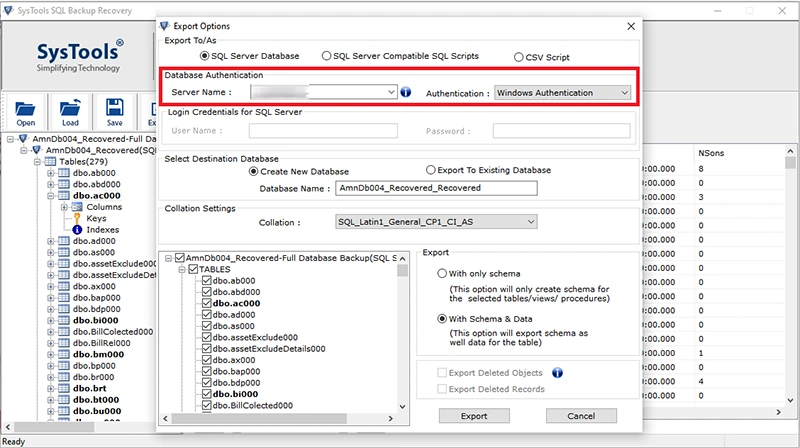The image size is (800, 448).
Task: Click the User Name input field
Action: click(323, 131)
